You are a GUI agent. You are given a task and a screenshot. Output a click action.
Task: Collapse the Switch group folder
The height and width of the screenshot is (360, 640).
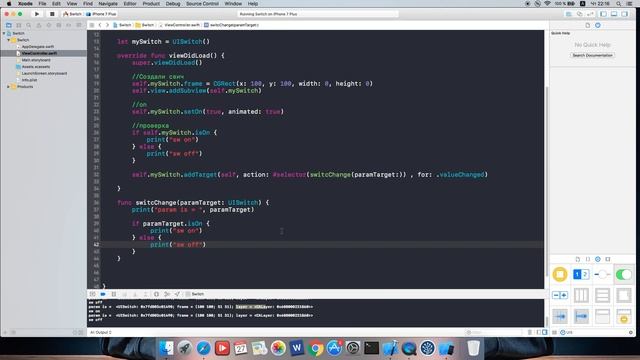pos(9,40)
